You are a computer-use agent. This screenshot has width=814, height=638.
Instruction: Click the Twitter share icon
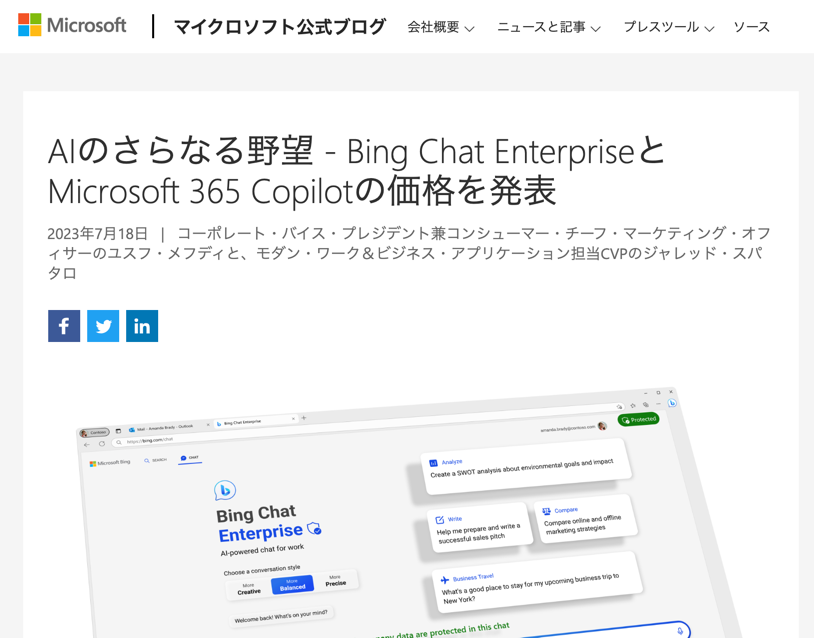pyautogui.click(x=102, y=325)
